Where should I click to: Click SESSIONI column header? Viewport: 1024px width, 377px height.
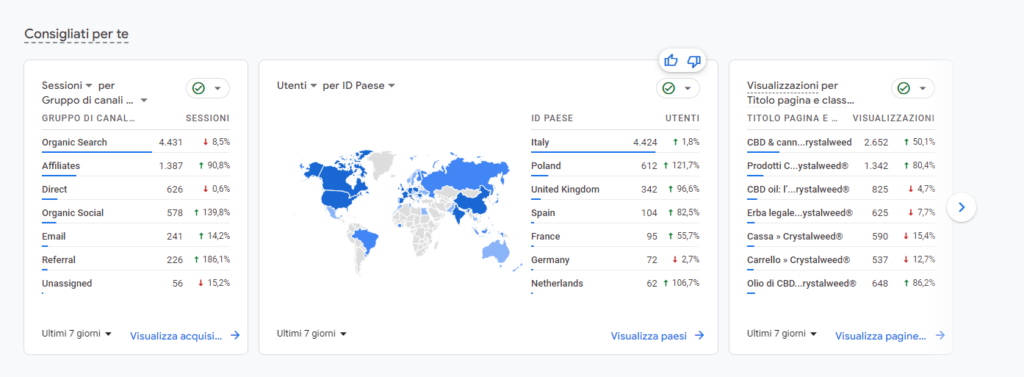coord(208,118)
